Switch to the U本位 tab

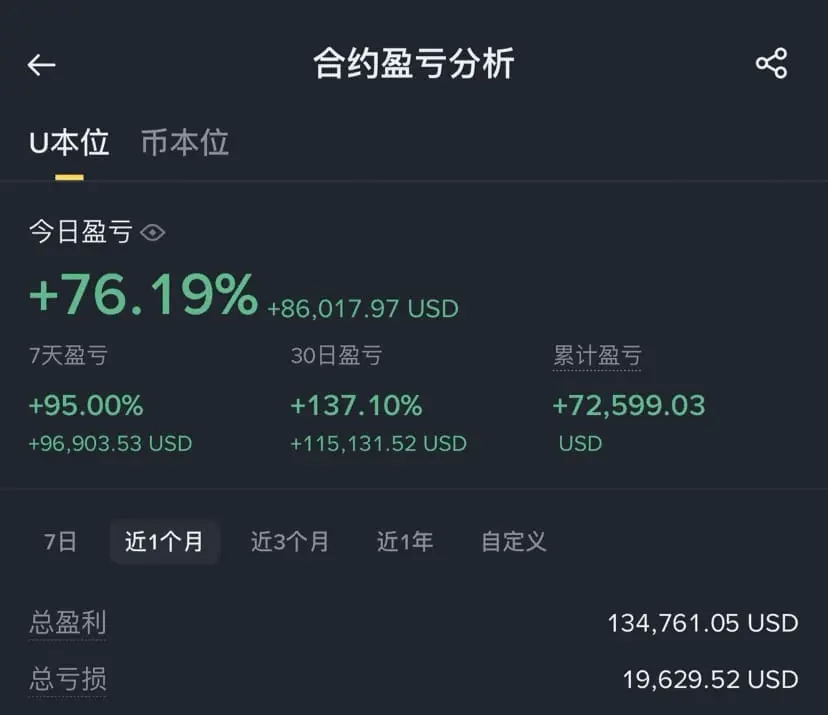point(69,143)
